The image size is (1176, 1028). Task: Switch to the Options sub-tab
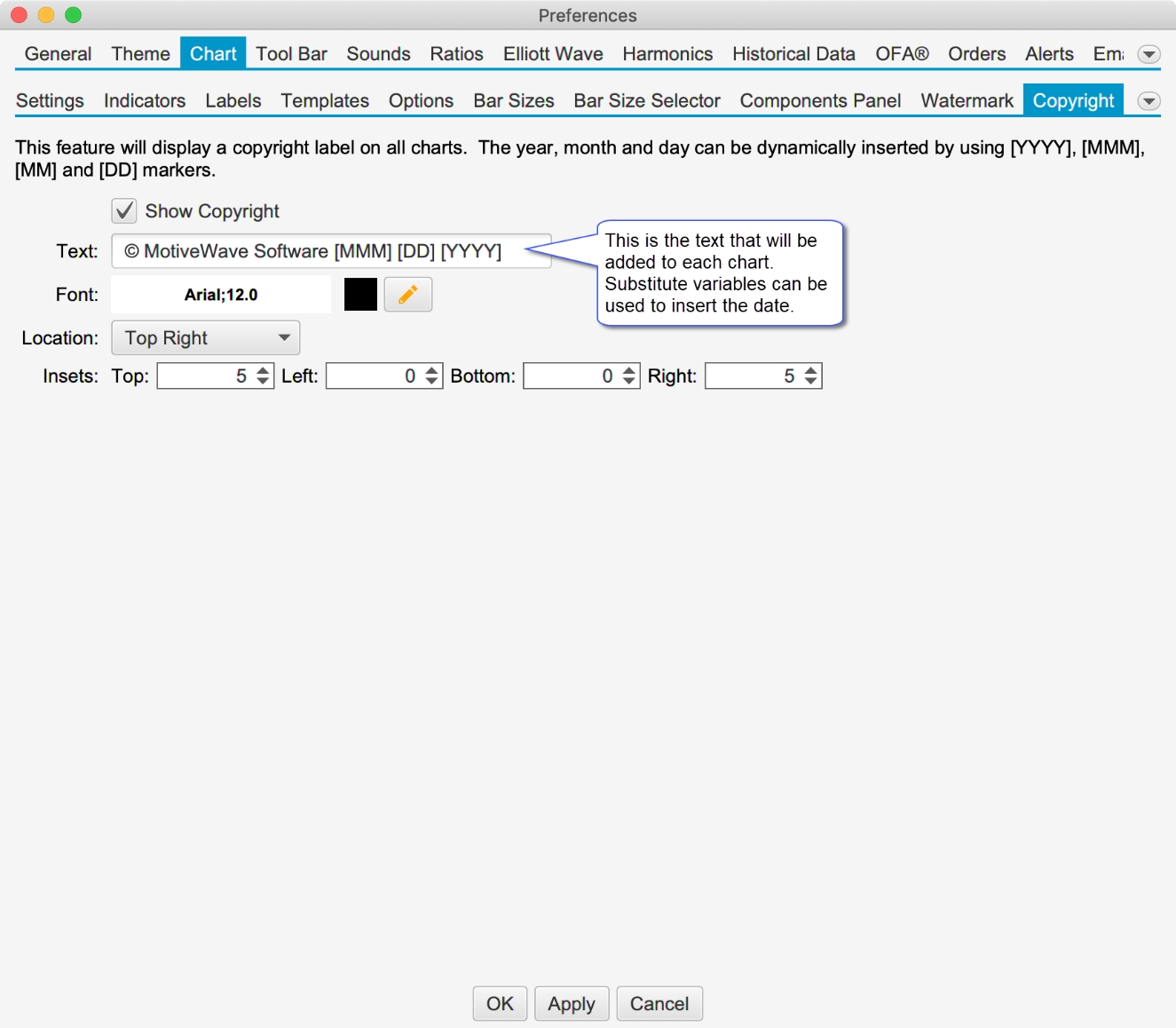tap(421, 101)
